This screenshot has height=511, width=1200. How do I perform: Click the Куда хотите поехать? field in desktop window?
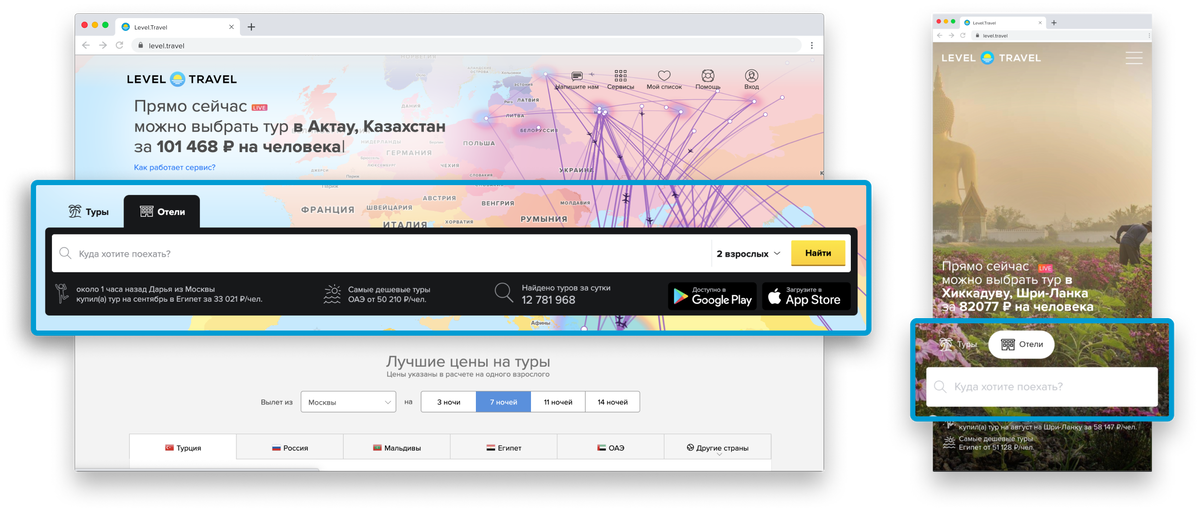click(x=380, y=253)
